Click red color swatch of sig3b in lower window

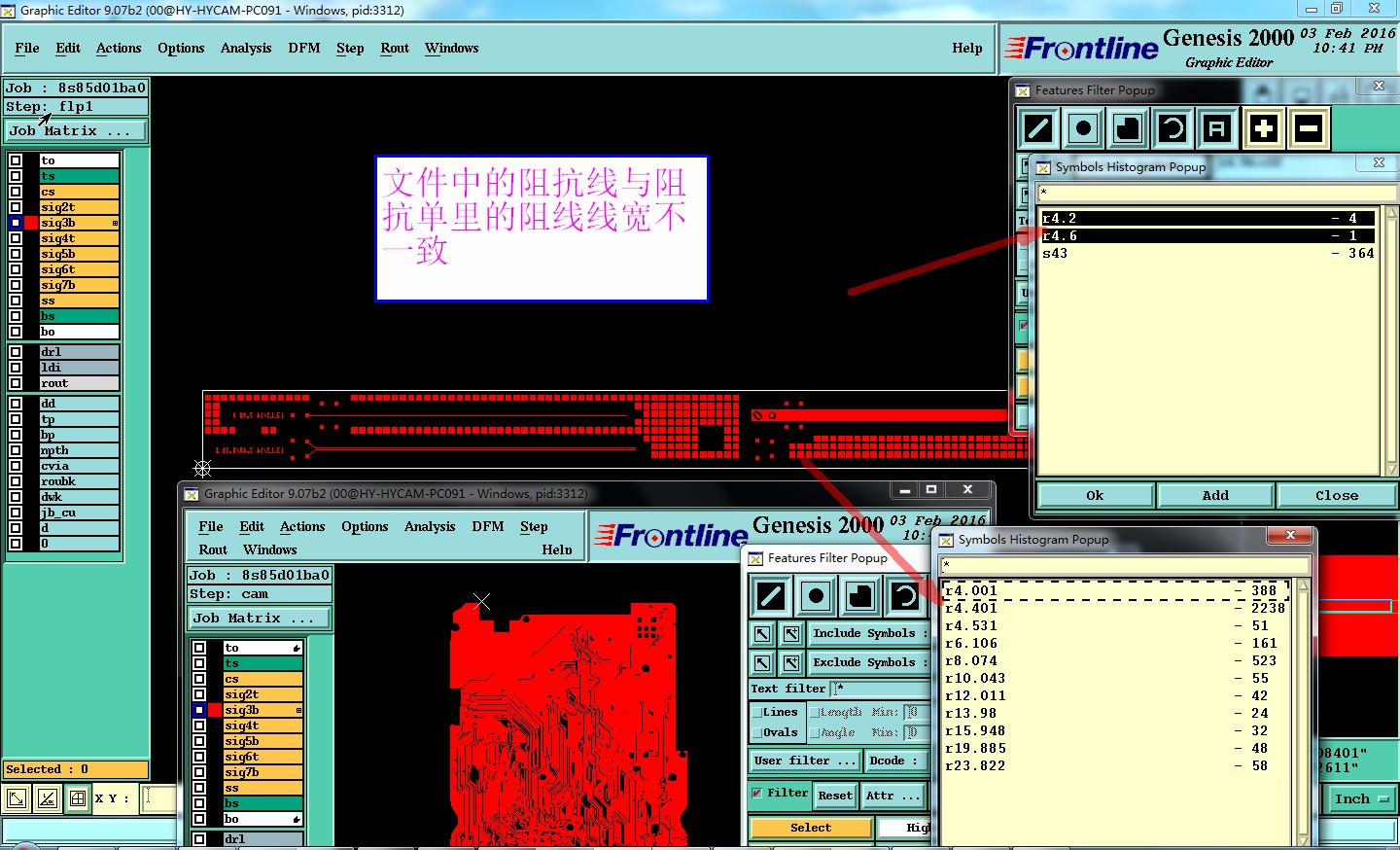[x=215, y=710]
